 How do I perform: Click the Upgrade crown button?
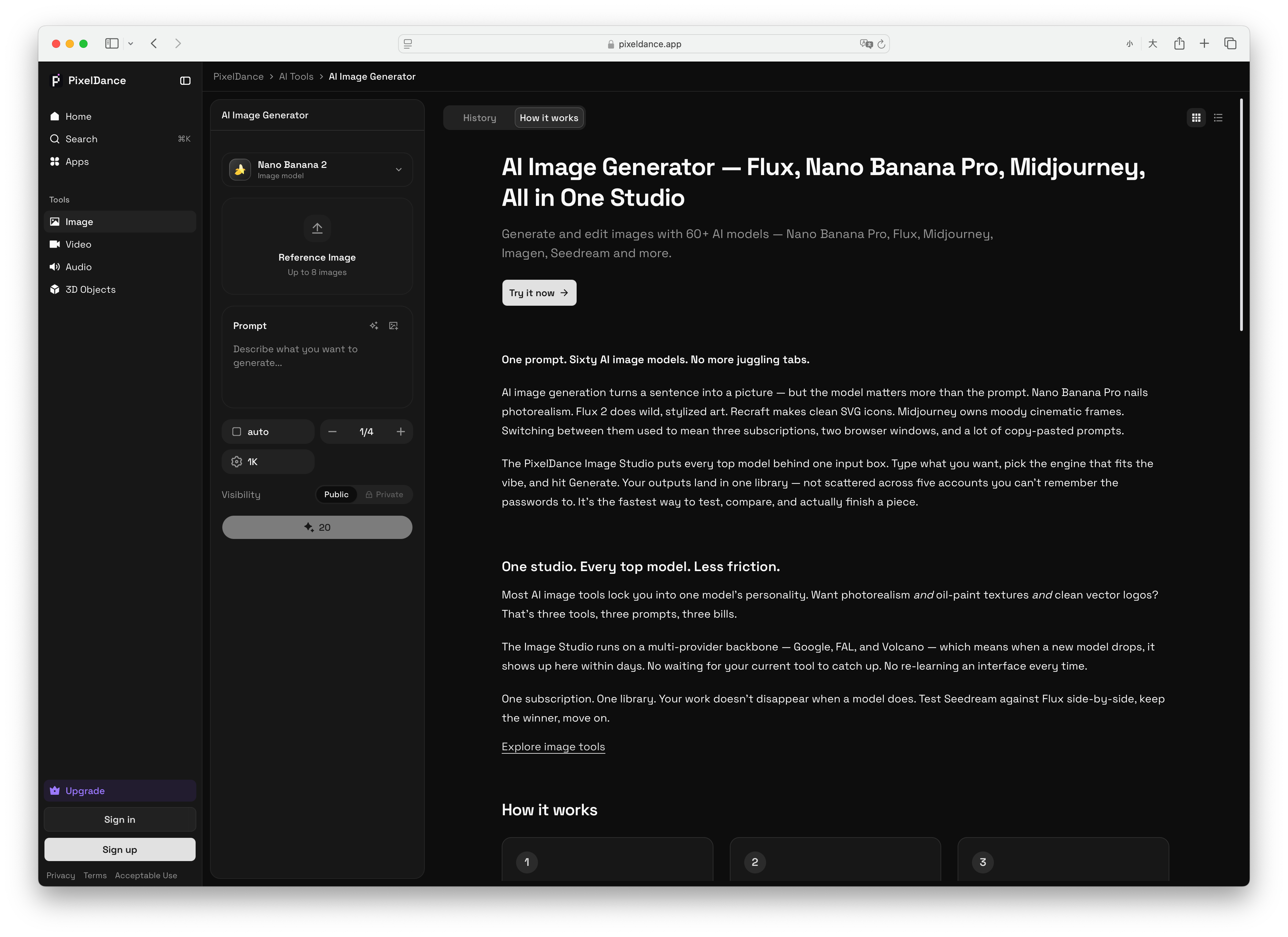(x=120, y=791)
